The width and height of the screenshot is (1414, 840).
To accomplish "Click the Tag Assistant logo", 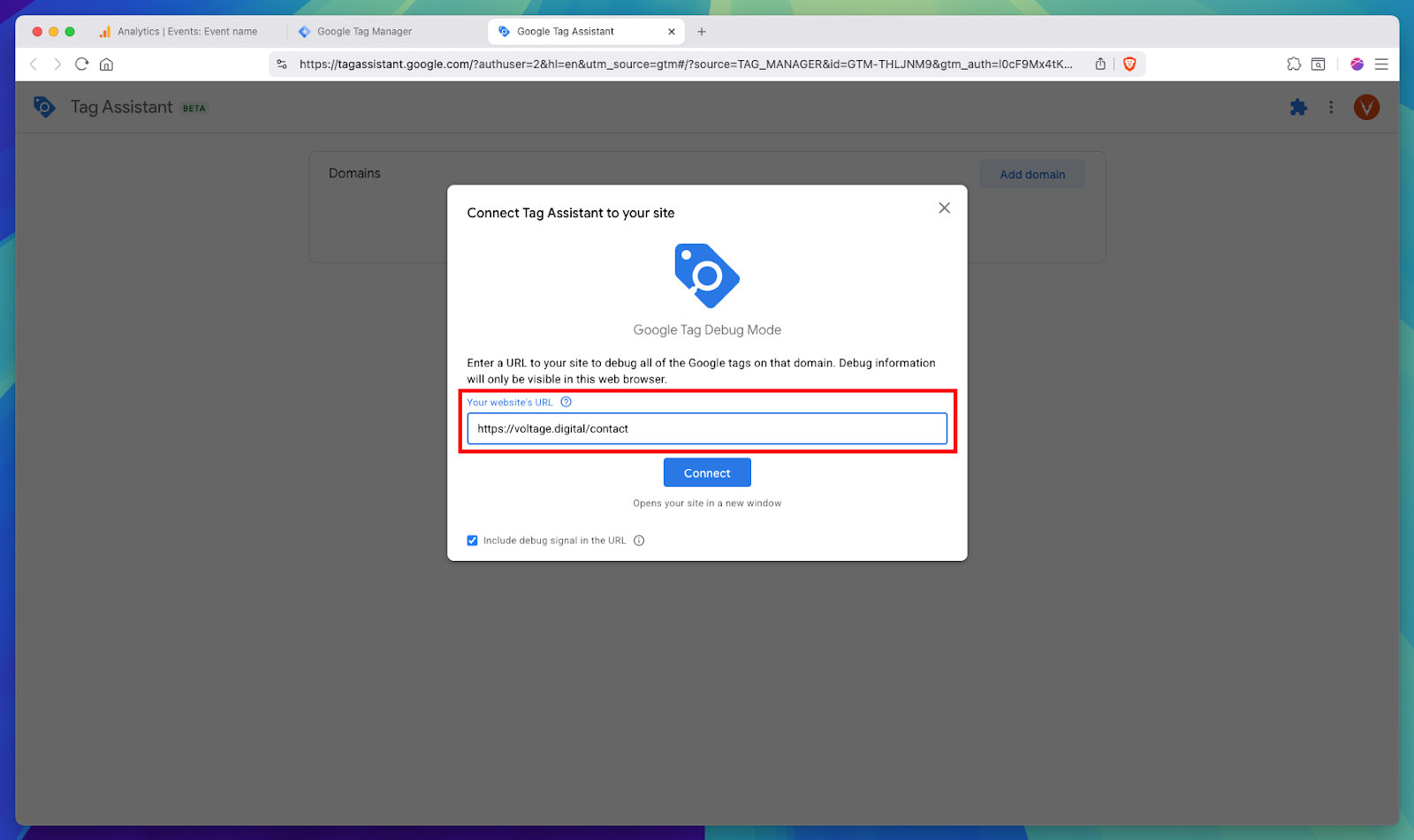I will pos(44,107).
